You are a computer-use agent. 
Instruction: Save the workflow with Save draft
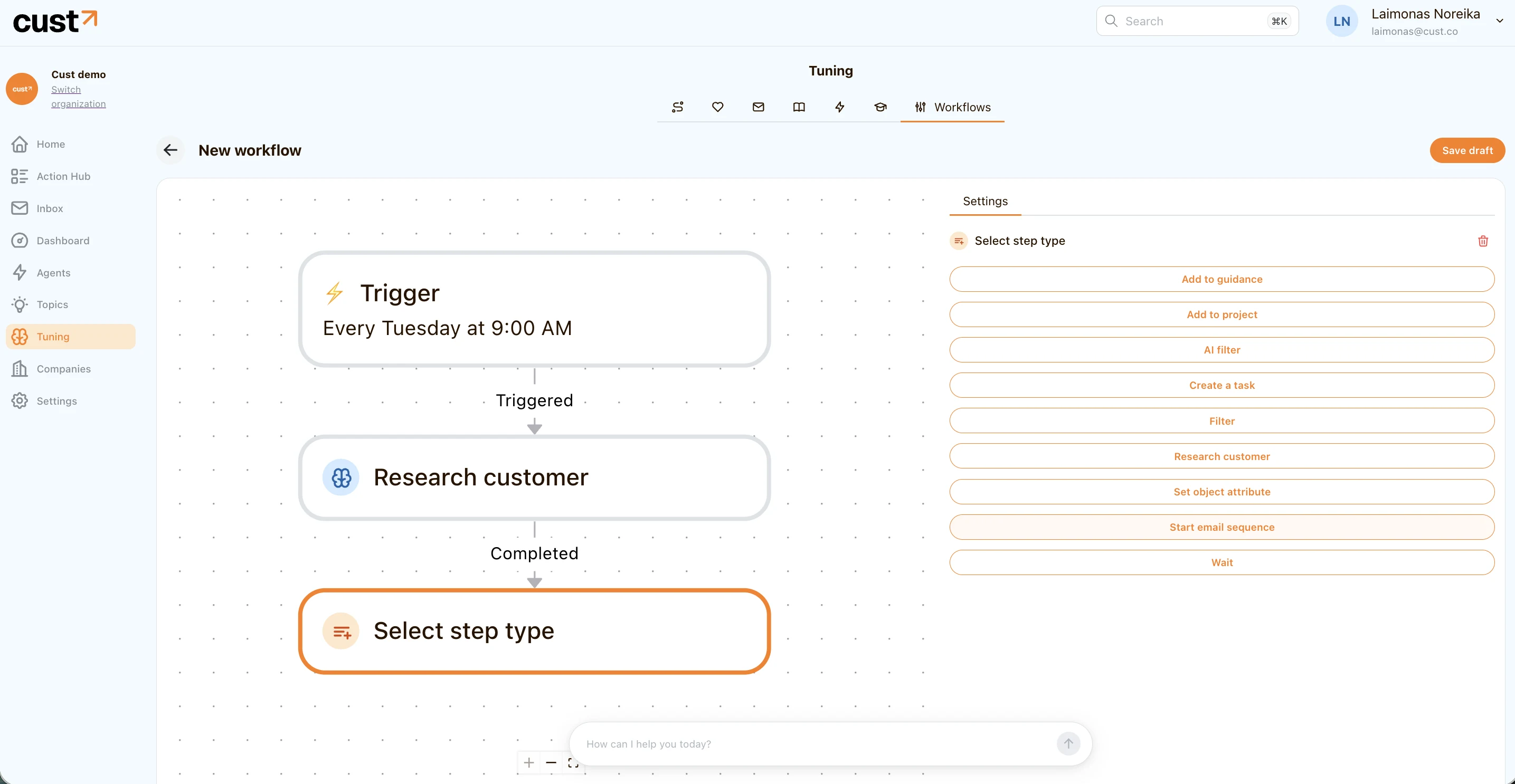(1467, 150)
